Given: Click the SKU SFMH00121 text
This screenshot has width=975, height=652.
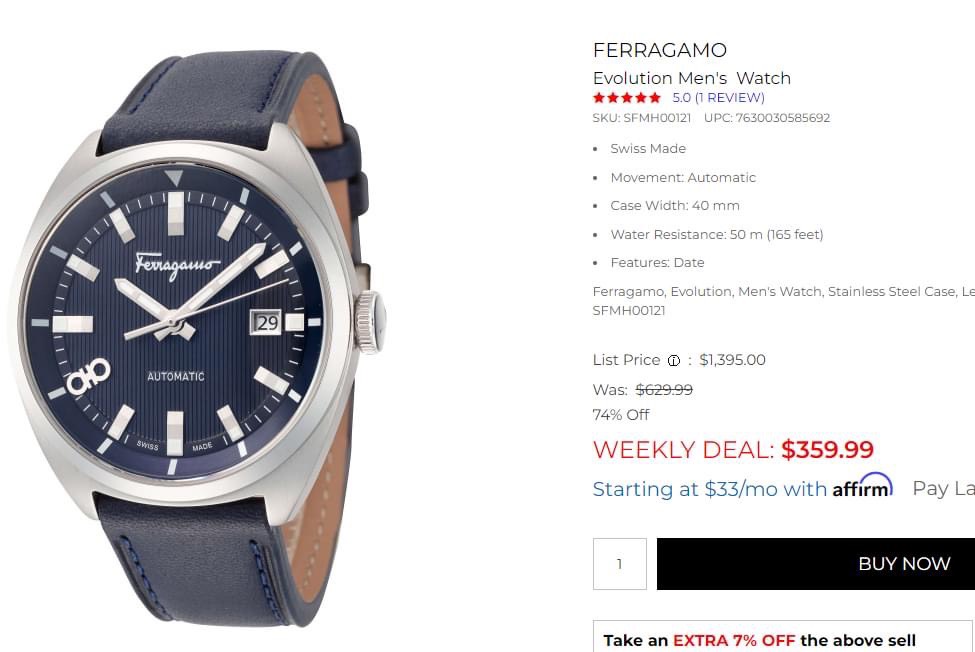Looking at the screenshot, I should tap(641, 118).
